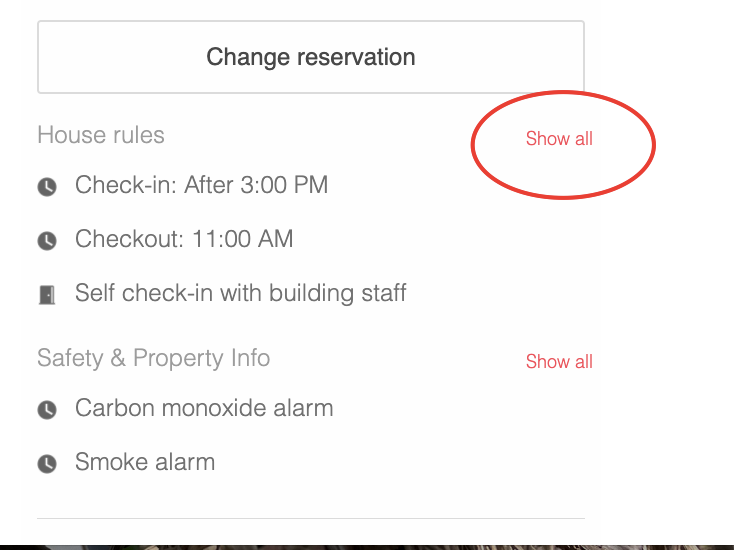Click the Smoke alarm text
This screenshot has width=734, height=550.
pyautogui.click(x=145, y=462)
